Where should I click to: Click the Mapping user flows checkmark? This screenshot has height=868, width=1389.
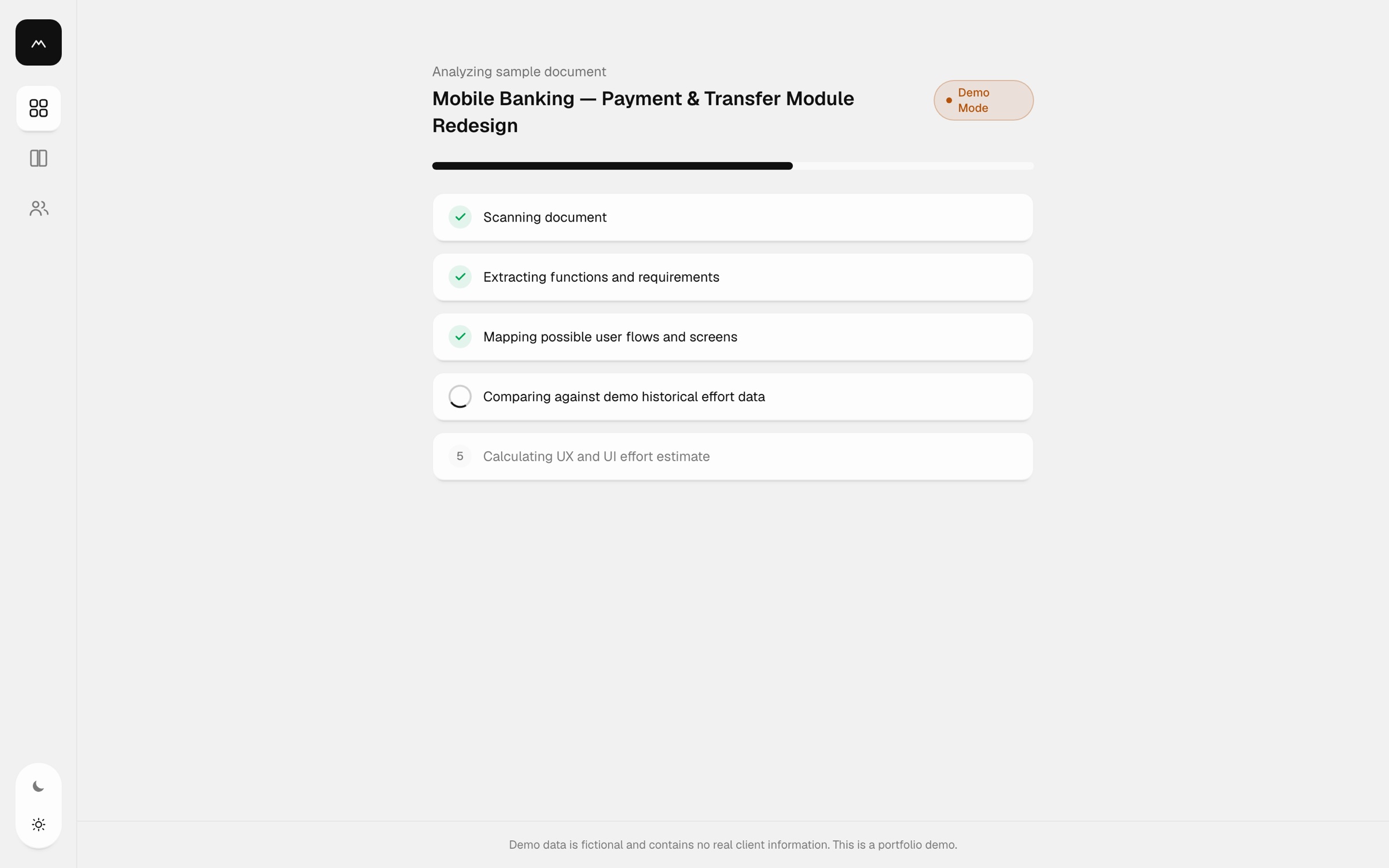(460, 337)
